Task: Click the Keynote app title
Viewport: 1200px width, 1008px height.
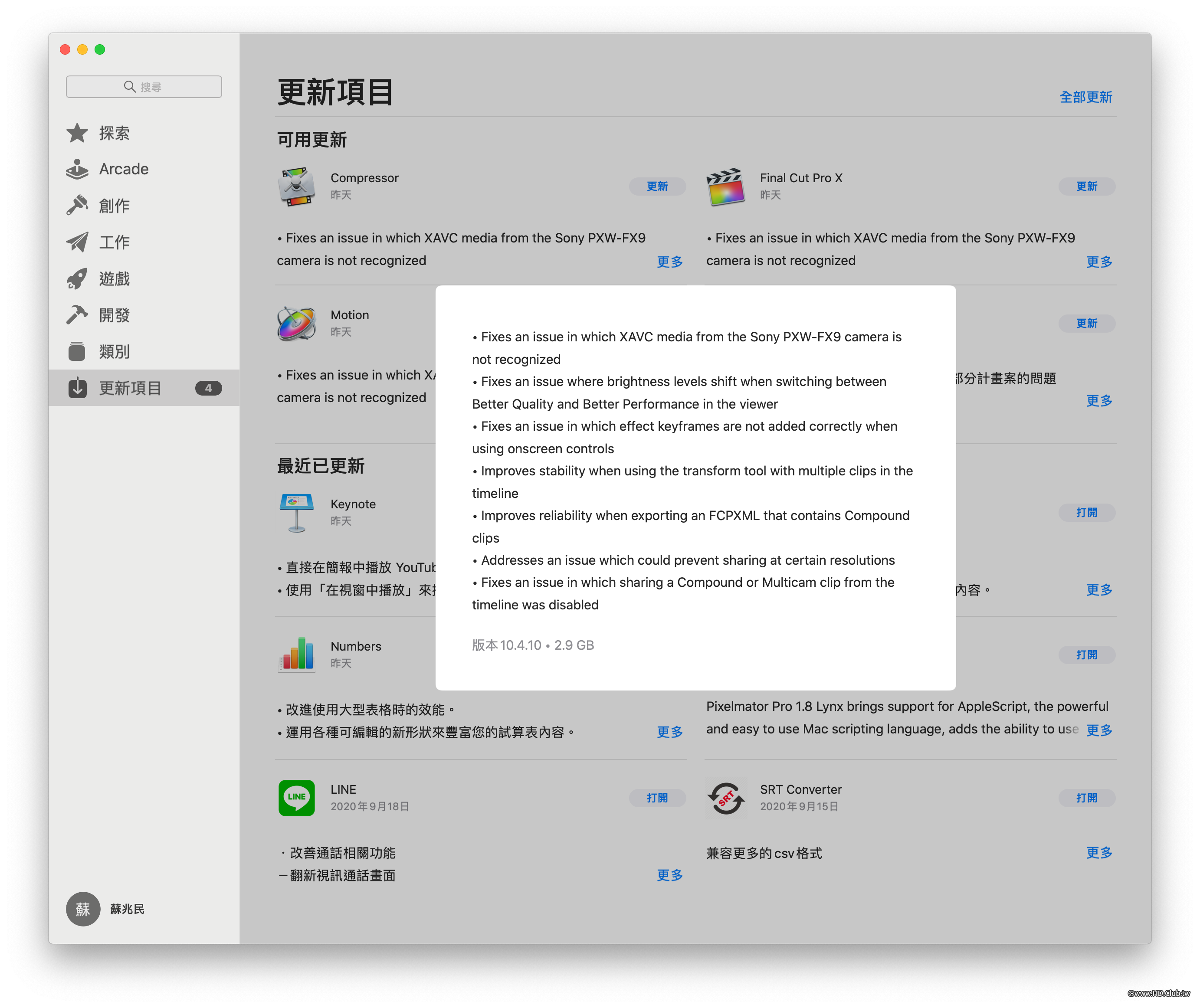Action: click(x=353, y=504)
